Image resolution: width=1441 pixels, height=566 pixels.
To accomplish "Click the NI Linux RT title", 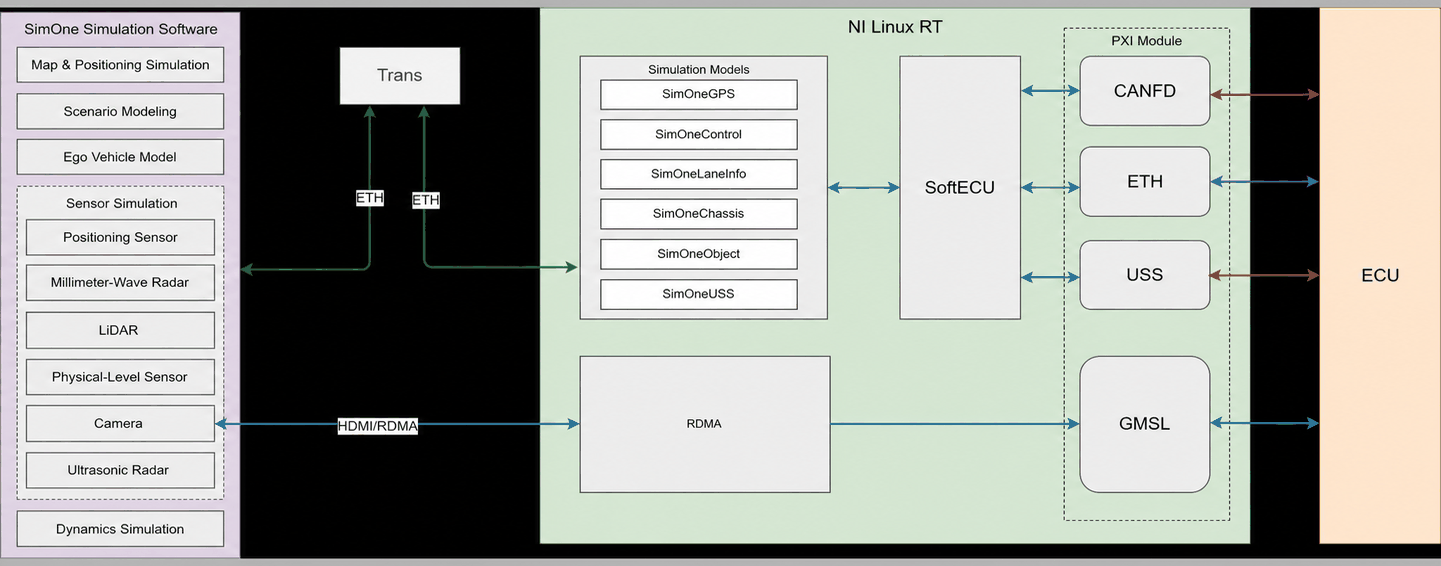I will click(894, 26).
